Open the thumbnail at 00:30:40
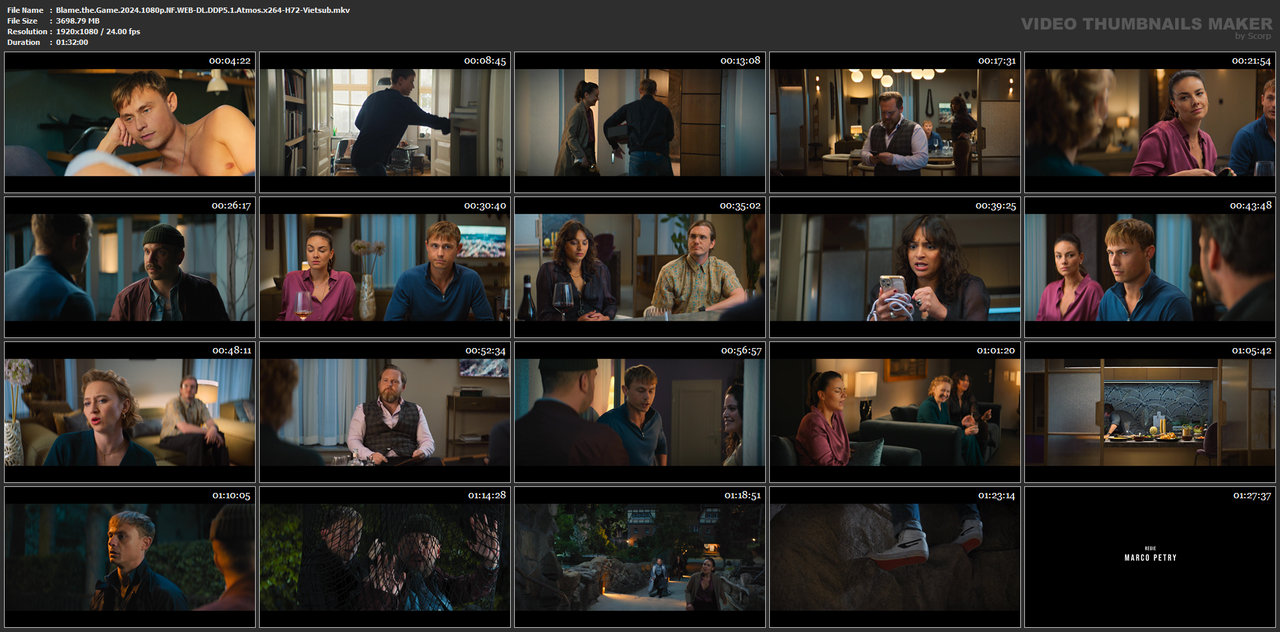The width and height of the screenshot is (1280, 632). [385, 267]
